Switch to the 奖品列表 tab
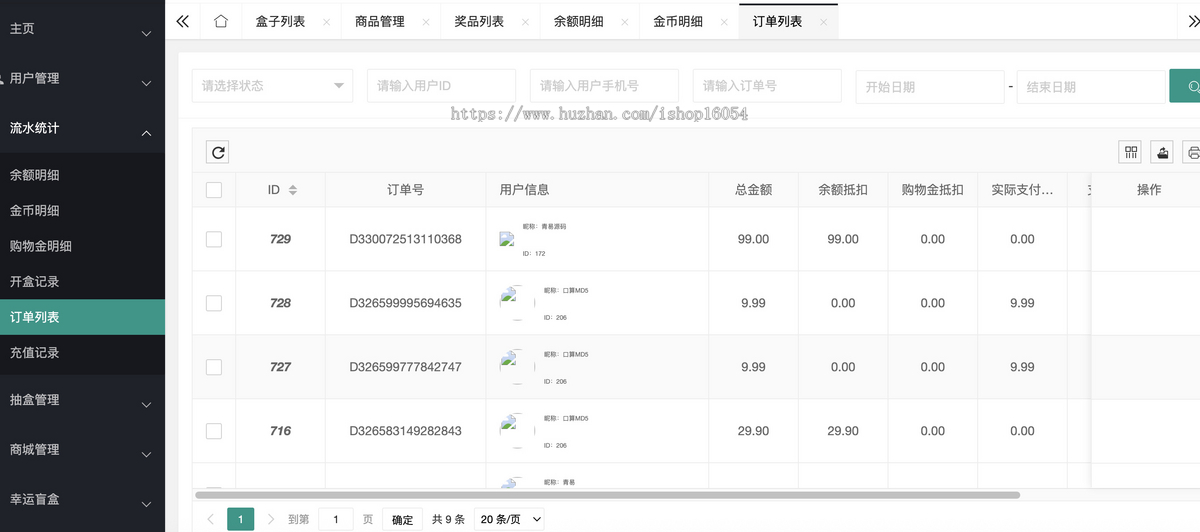The image size is (1200, 532). [479, 21]
